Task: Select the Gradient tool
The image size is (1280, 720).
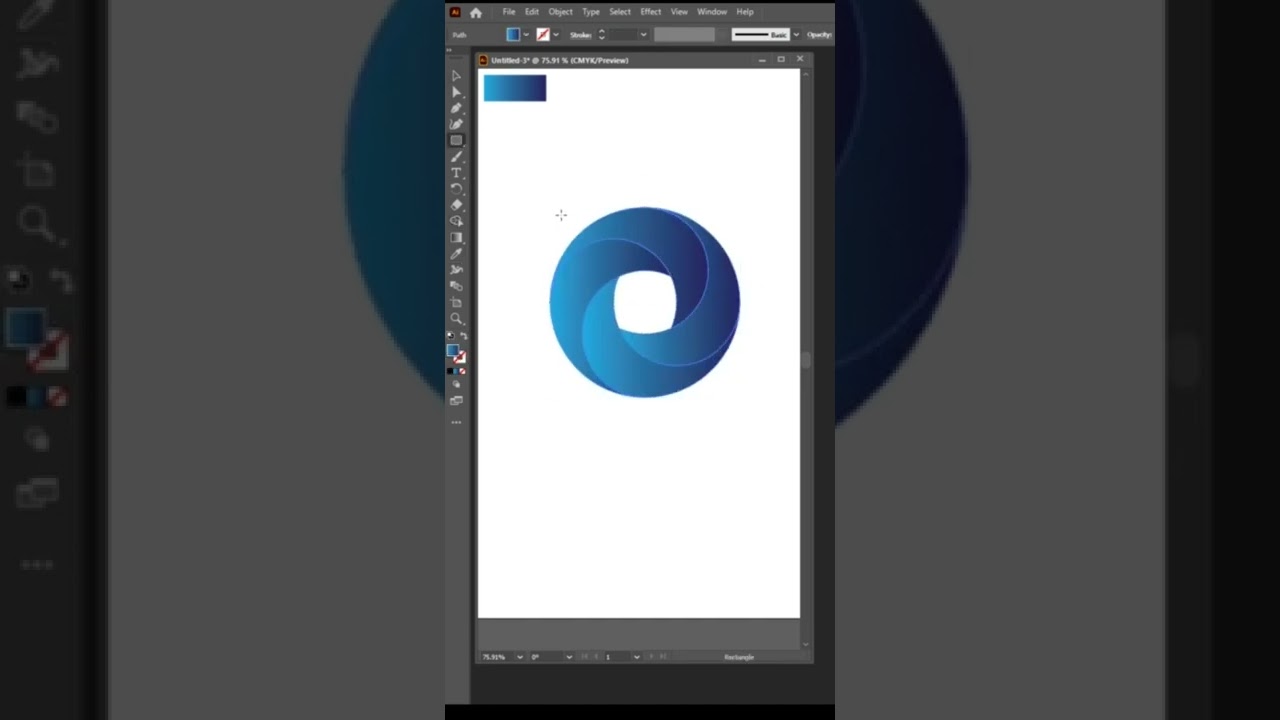Action: click(x=456, y=237)
